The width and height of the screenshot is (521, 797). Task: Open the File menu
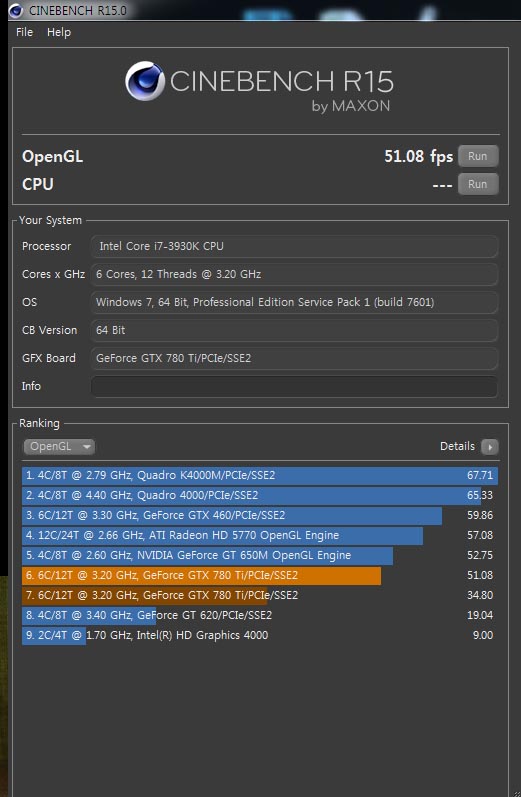(x=24, y=32)
